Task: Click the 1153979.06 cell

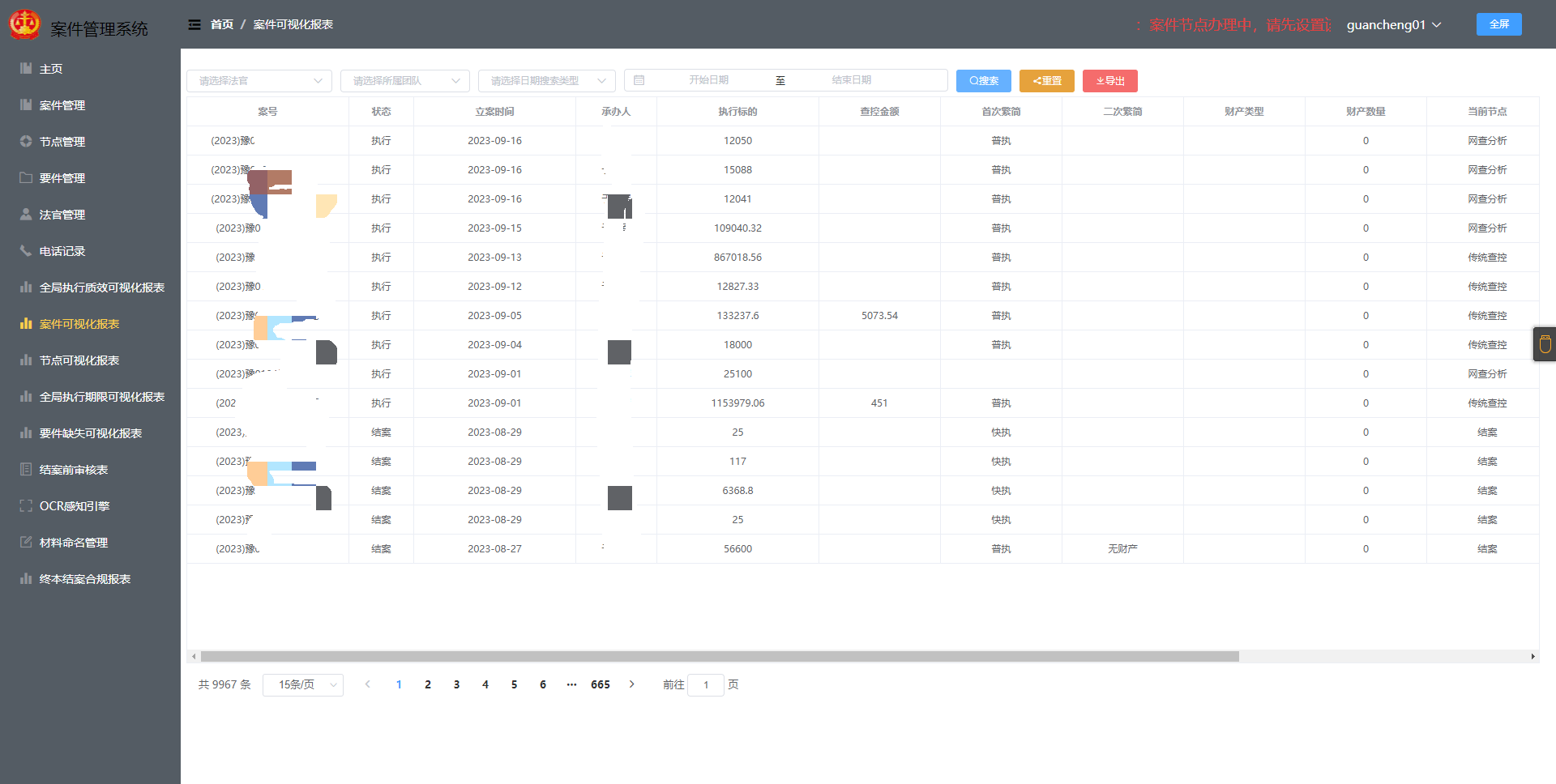Action: point(737,403)
